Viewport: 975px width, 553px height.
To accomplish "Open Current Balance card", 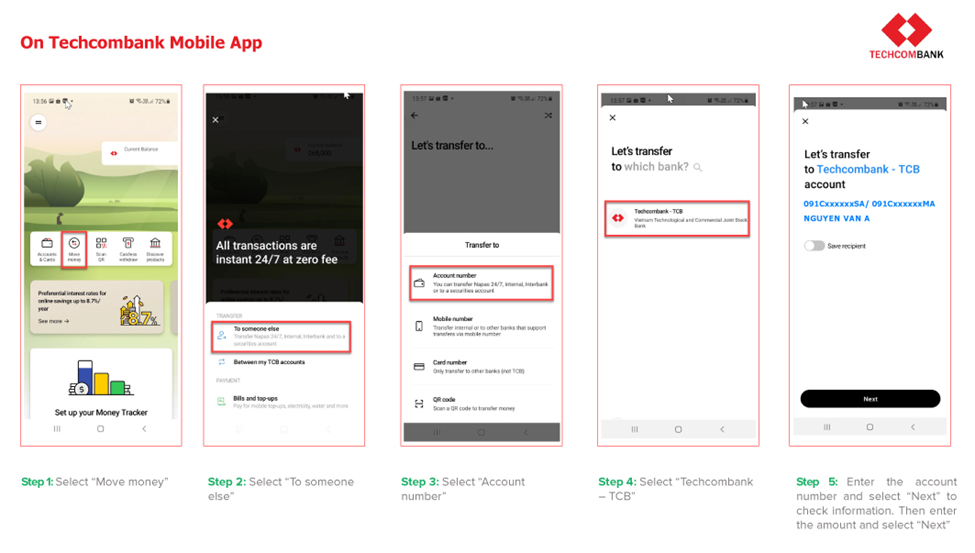I will (140, 153).
